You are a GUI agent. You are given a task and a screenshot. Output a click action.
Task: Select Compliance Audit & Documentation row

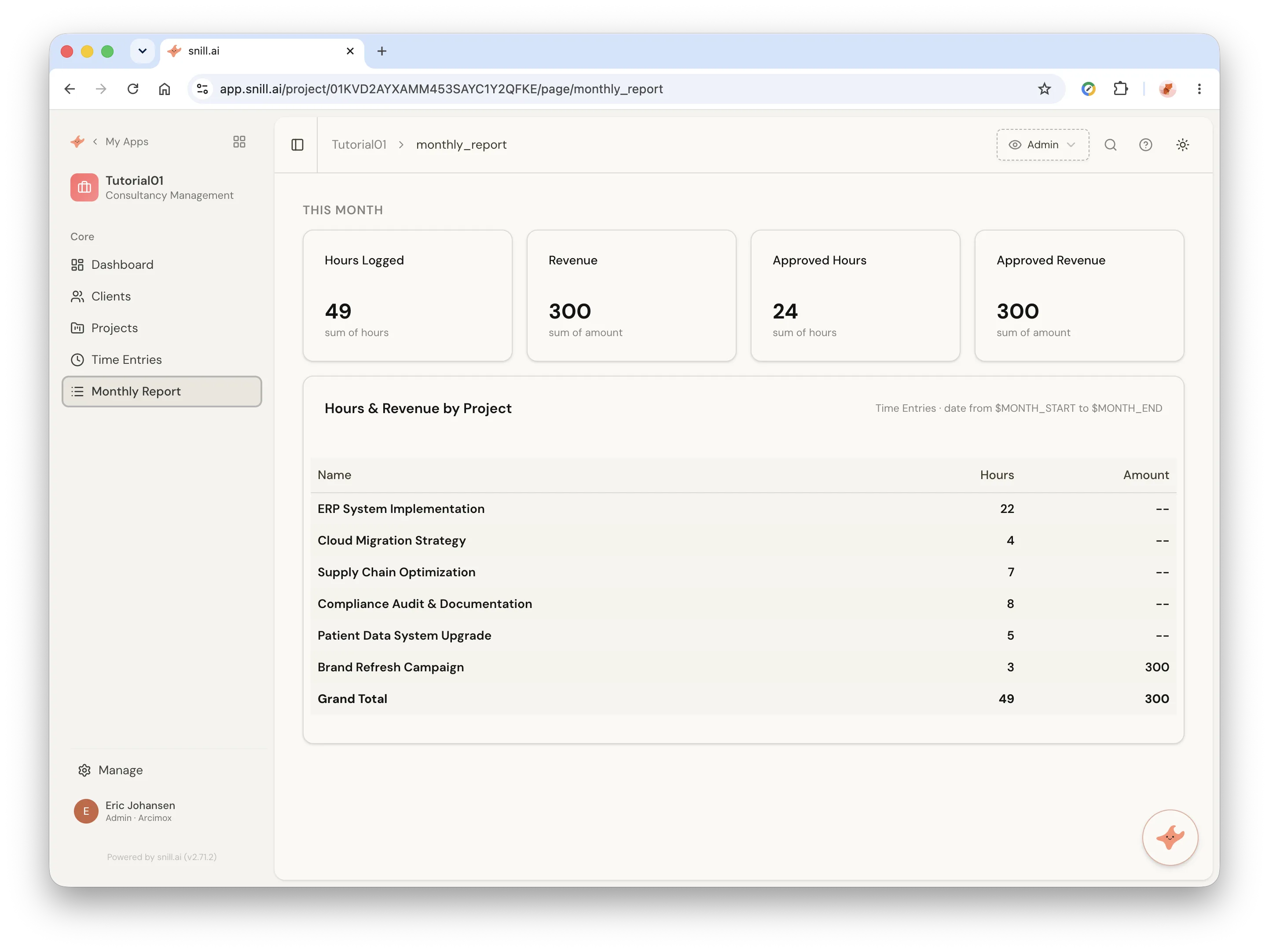coord(743,603)
